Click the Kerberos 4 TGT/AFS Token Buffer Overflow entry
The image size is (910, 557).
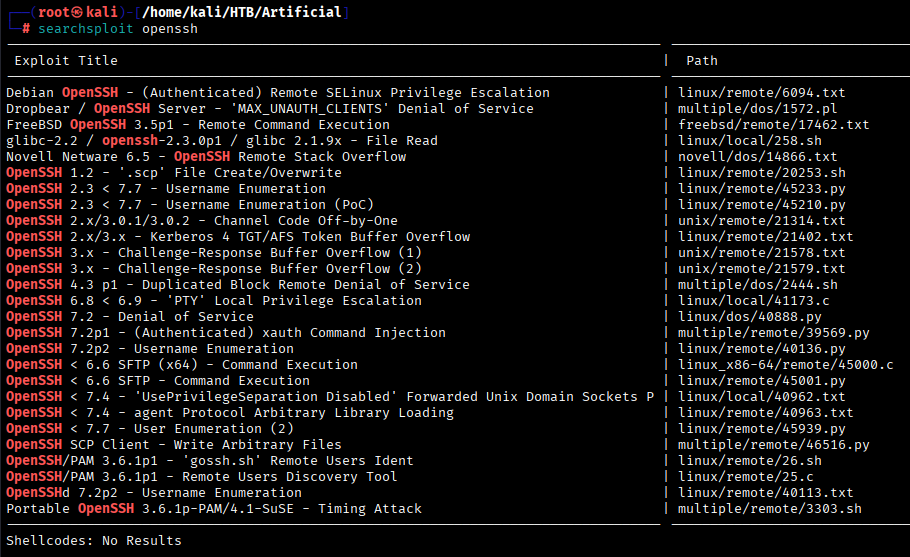[238, 237]
